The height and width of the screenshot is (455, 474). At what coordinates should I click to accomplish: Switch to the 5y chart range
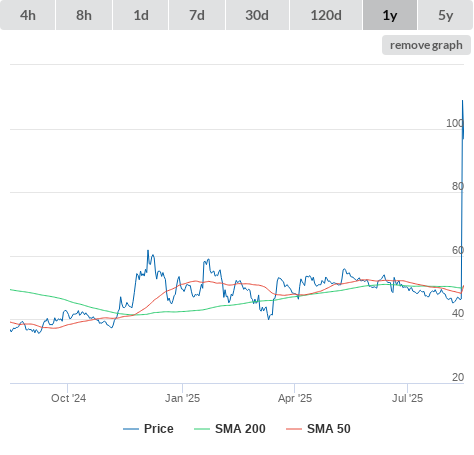tap(445, 15)
